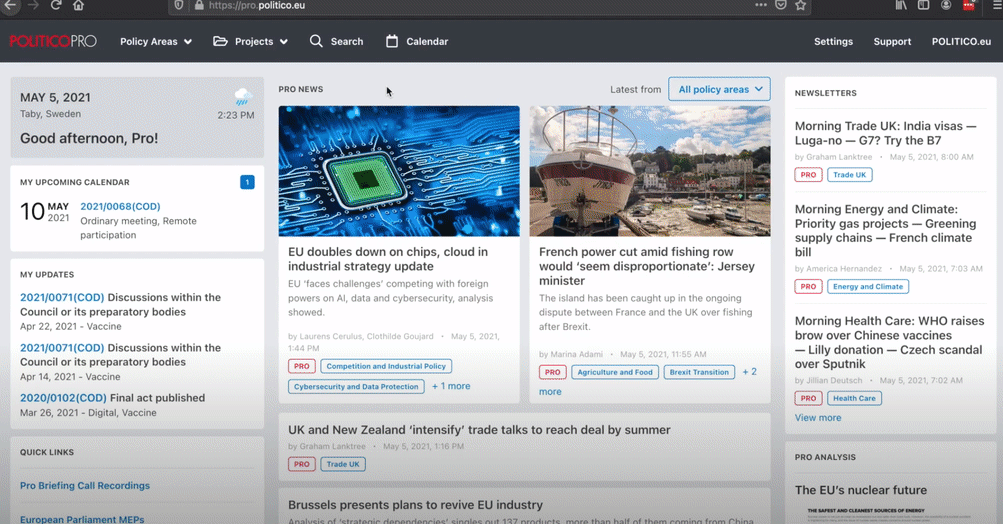
Task: Click View more under newsletters
Action: click(x=817, y=418)
